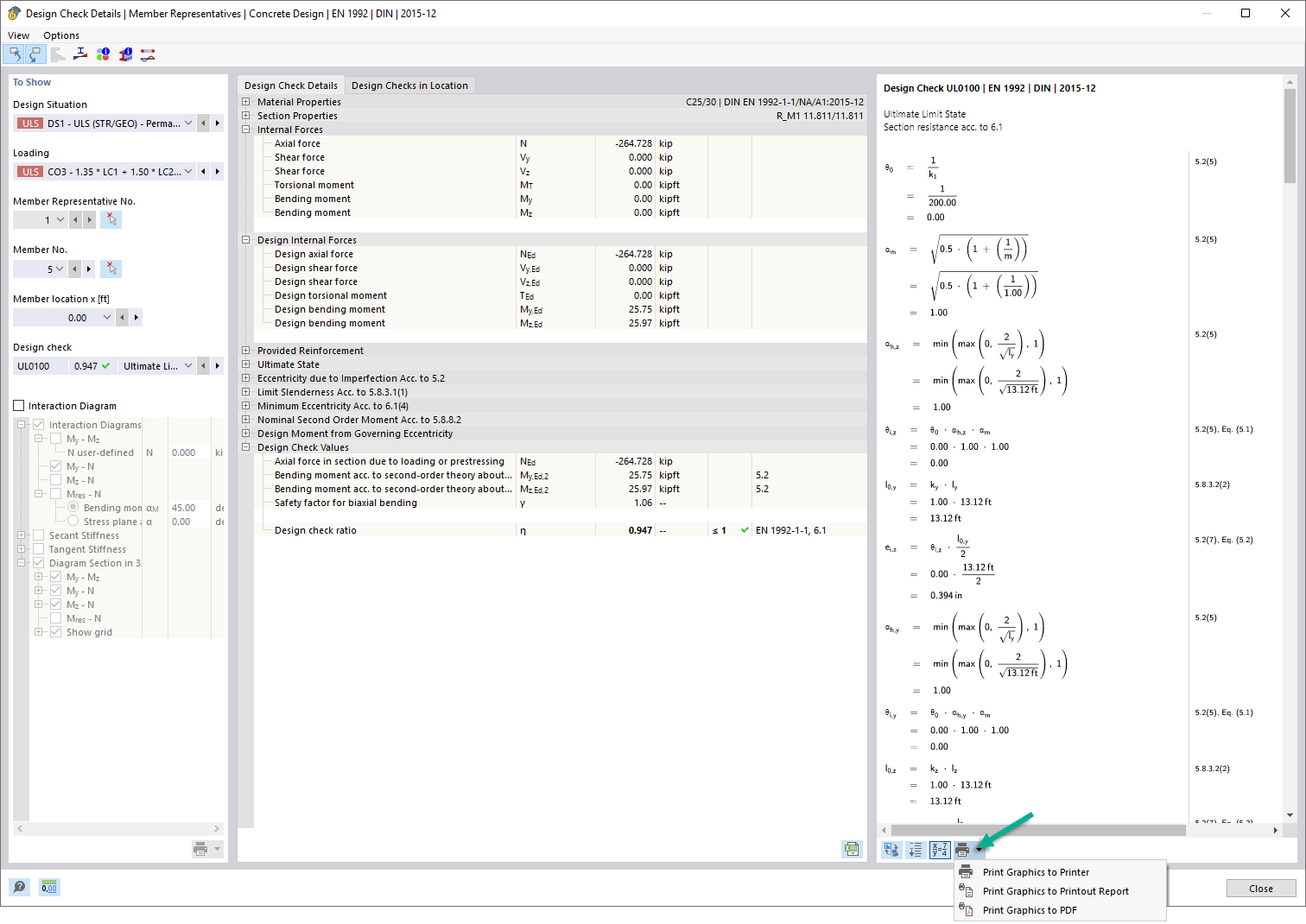Click the Design axial force row

click(x=560, y=254)
